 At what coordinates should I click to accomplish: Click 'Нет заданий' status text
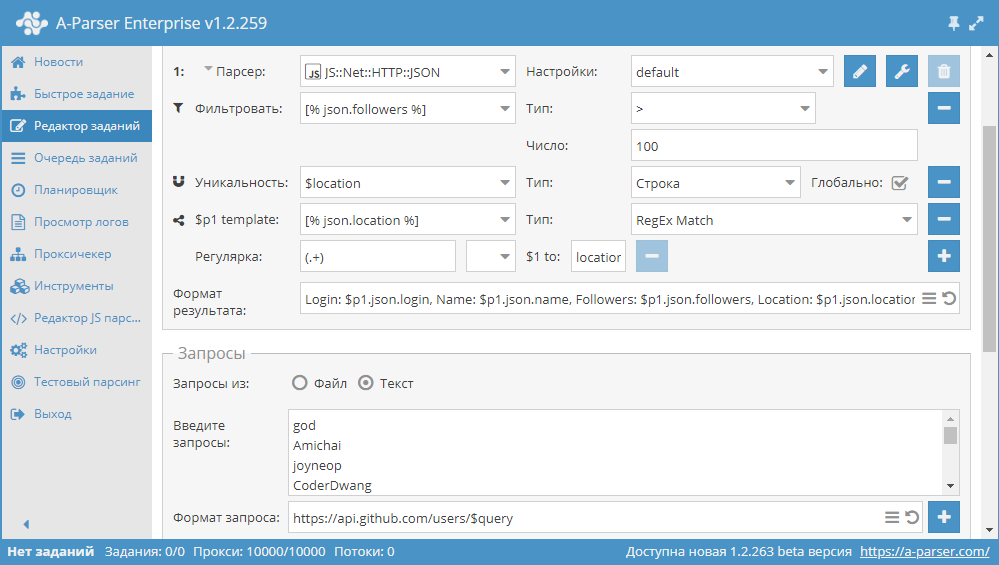pos(50,552)
